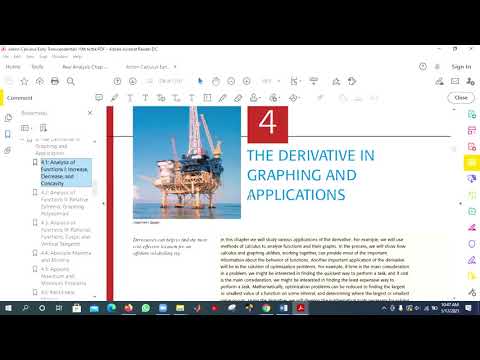Show page thumbnails panel
The image size is (480, 360).
tap(8, 118)
